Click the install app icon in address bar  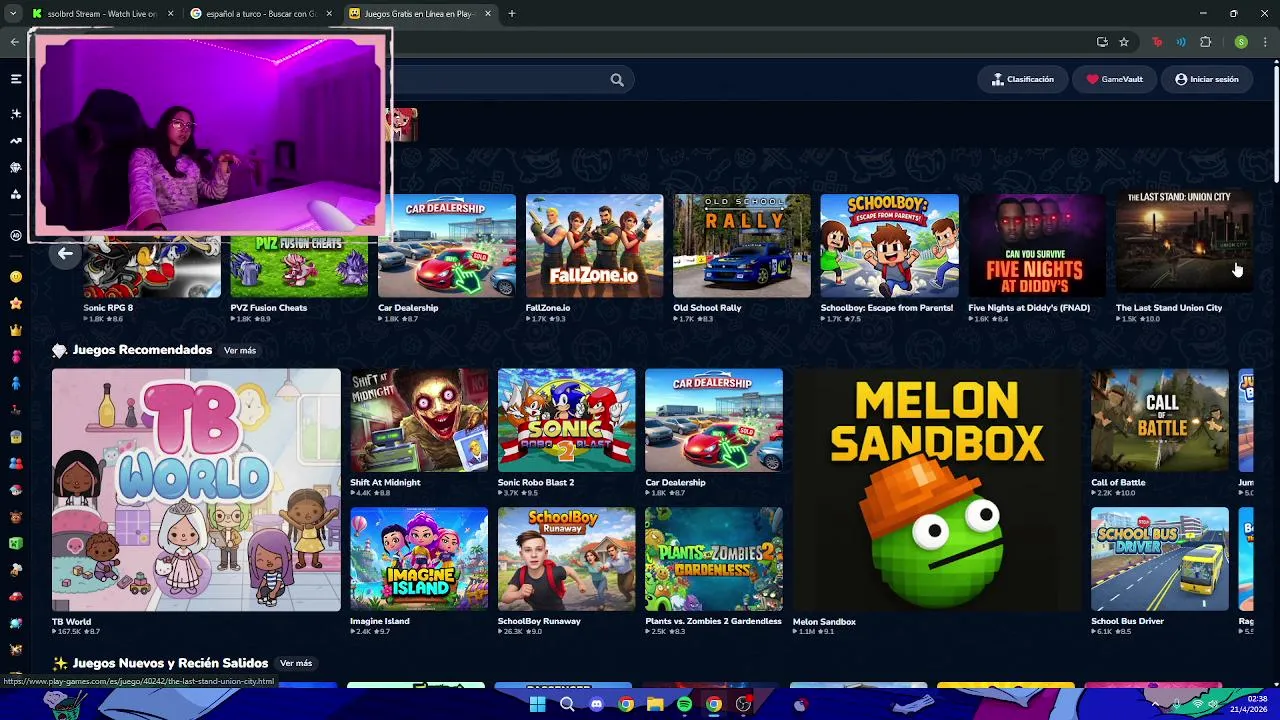1102,42
